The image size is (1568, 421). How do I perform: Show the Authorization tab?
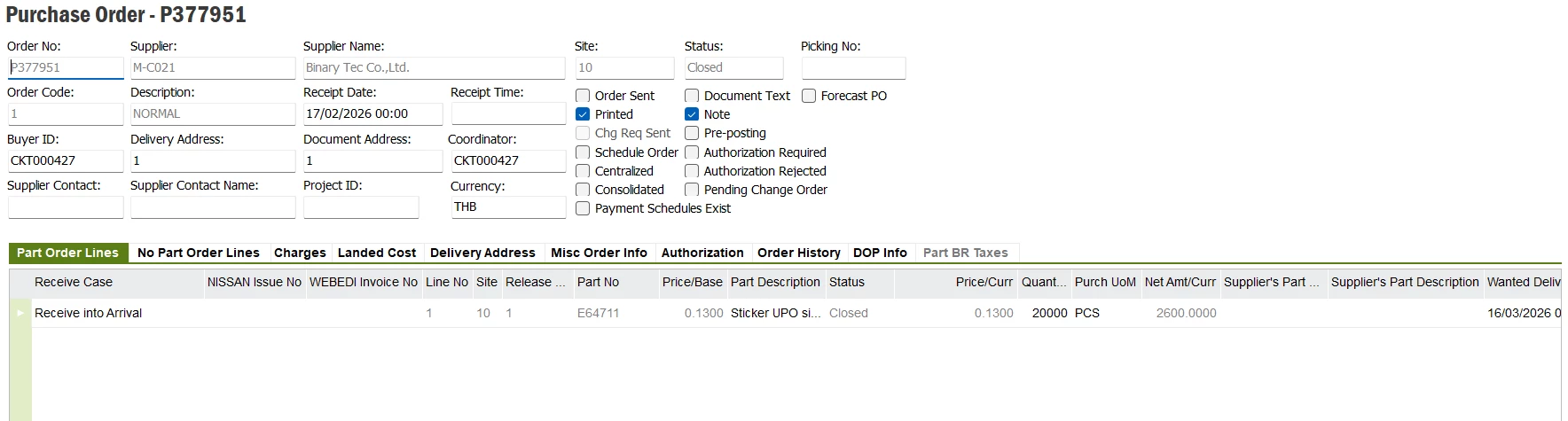[x=702, y=253]
